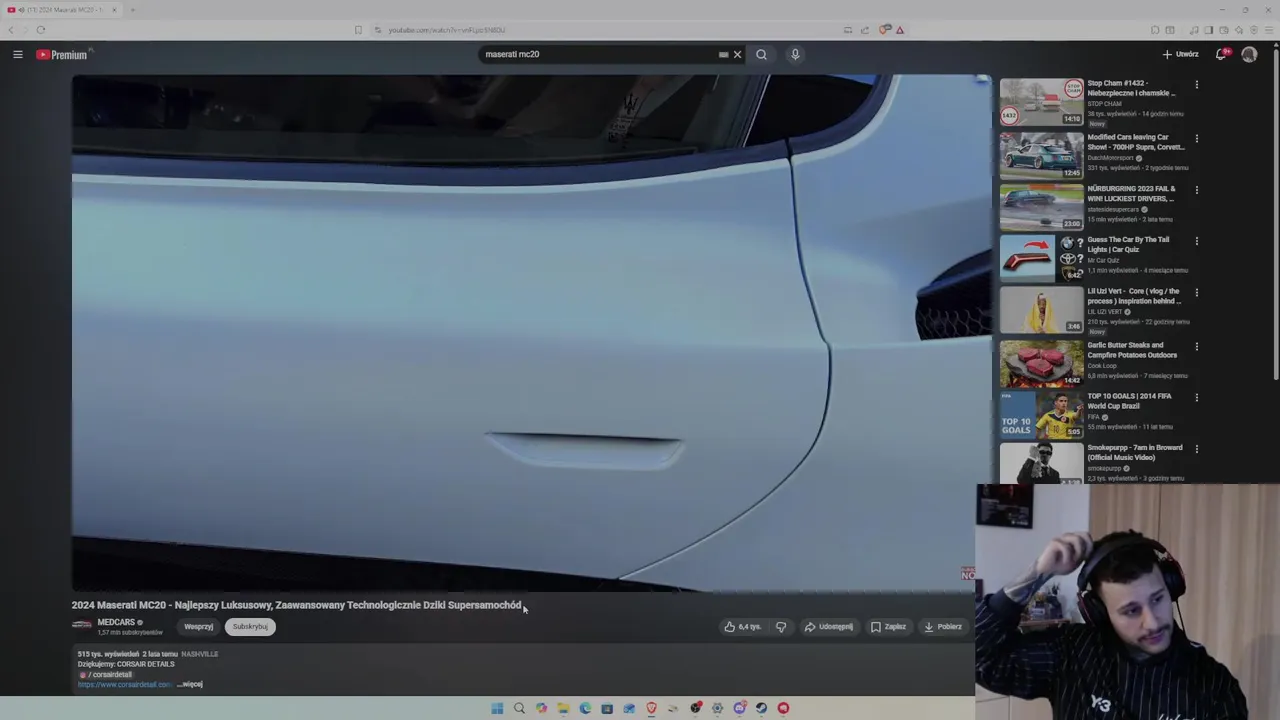Open the YouTube hamburger guide menu
Viewport: 1280px width, 720px height.
18,54
